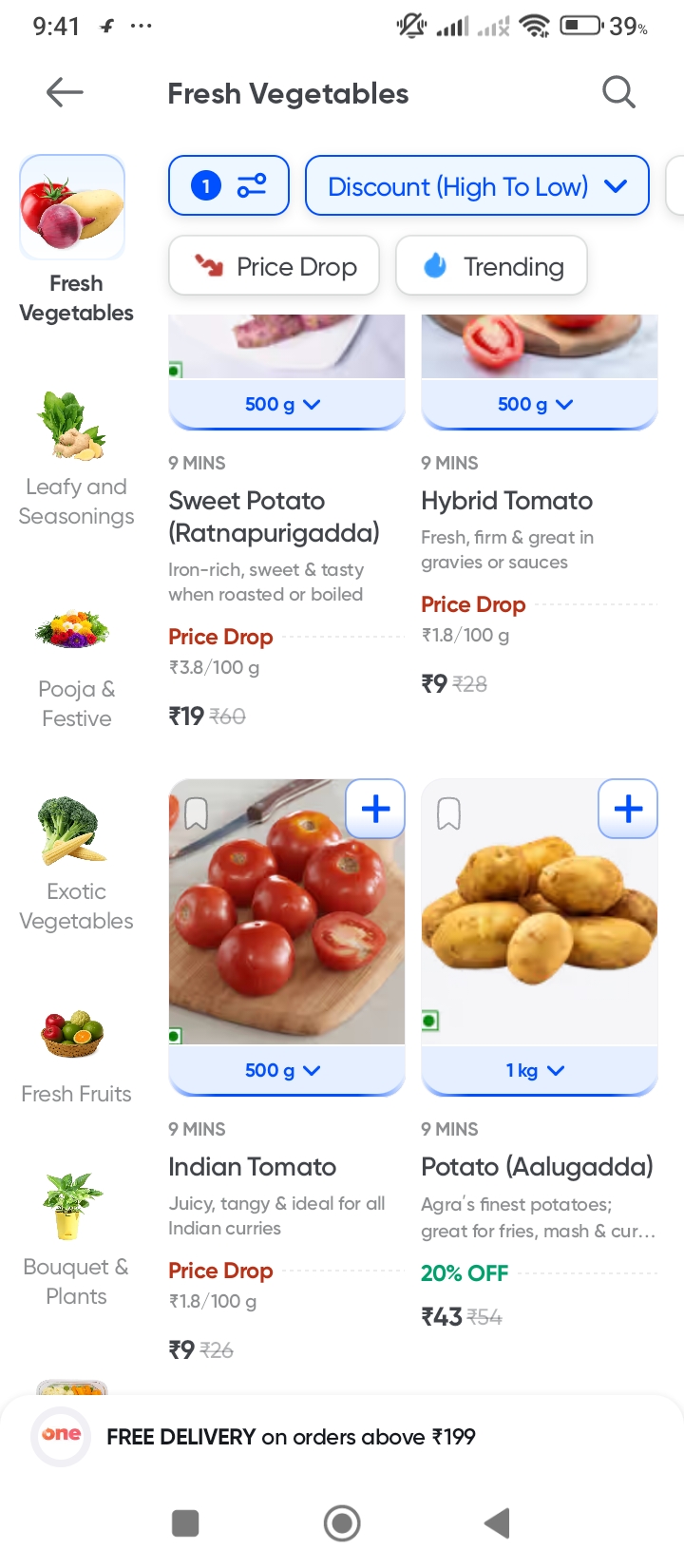The image size is (684, 1568).
Task: Add Indian Tomato with plus icon
Action: pyautogui.click(x=375, y=810)
